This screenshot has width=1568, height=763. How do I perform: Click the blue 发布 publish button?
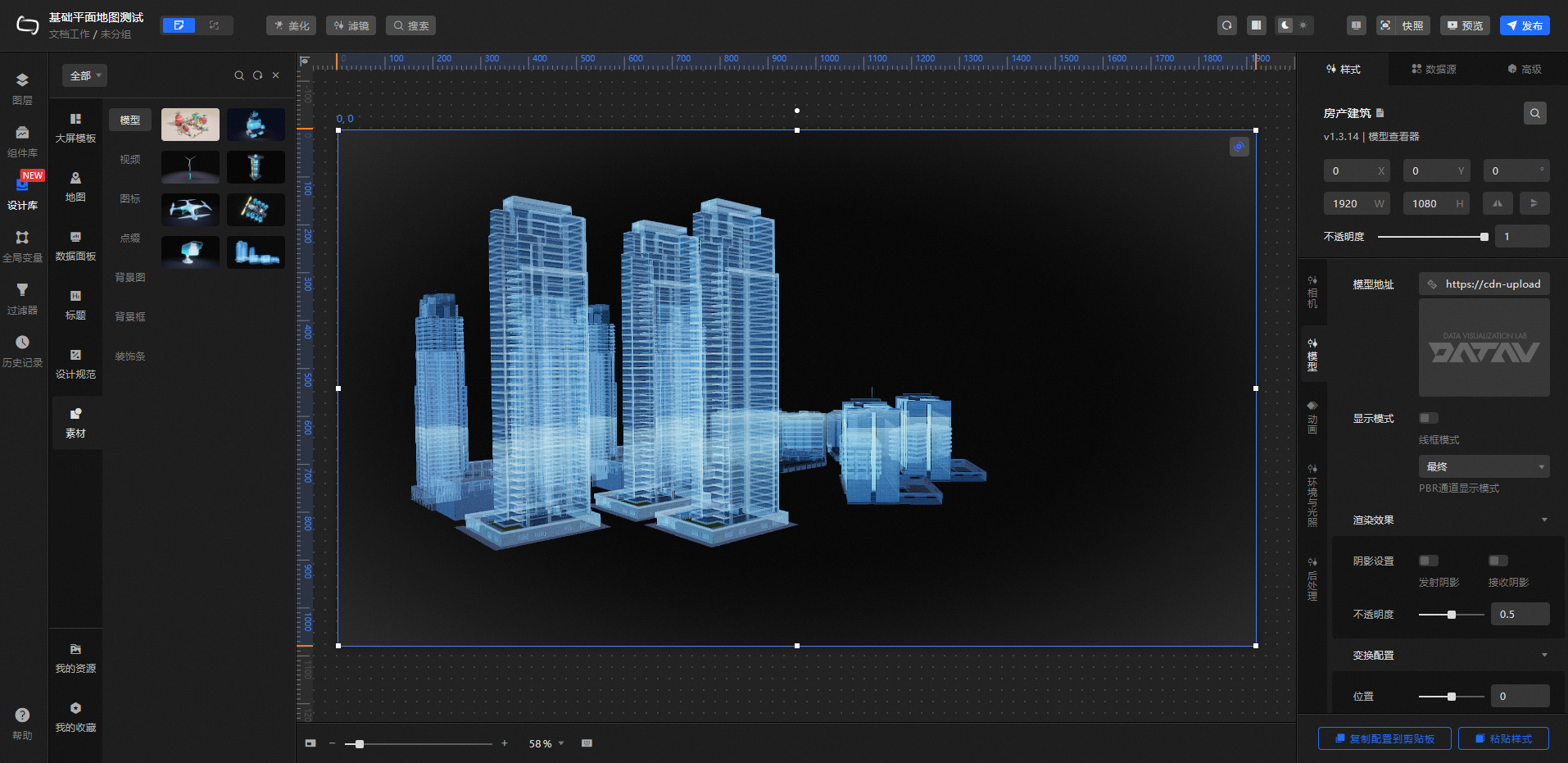pyautogui.click(x=1525, y=25)
